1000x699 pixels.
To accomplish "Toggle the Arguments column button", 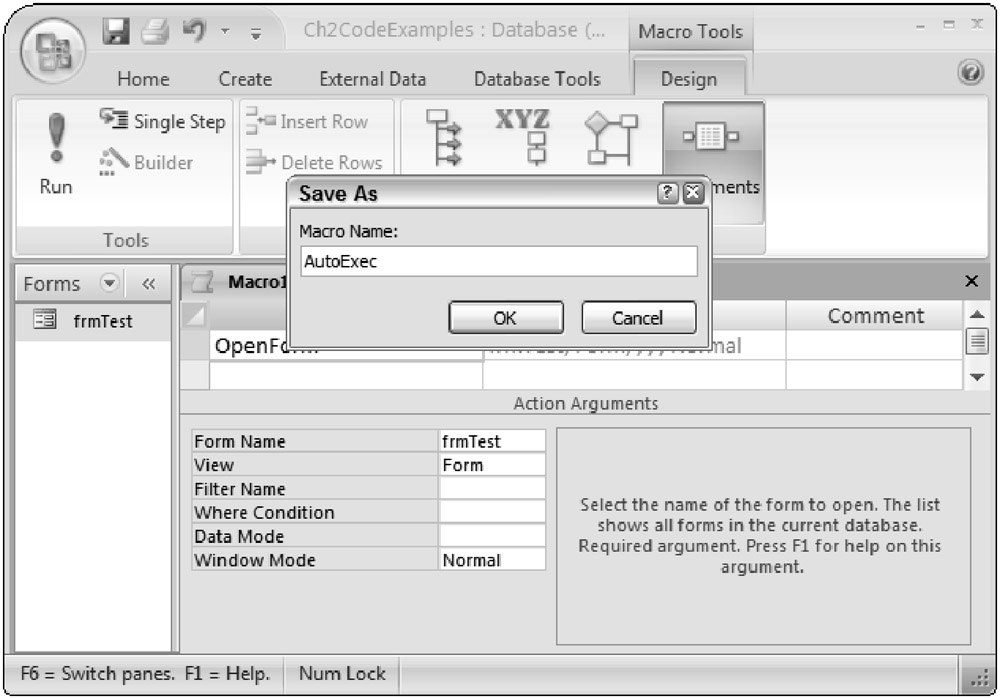I will tap(713, 160).
